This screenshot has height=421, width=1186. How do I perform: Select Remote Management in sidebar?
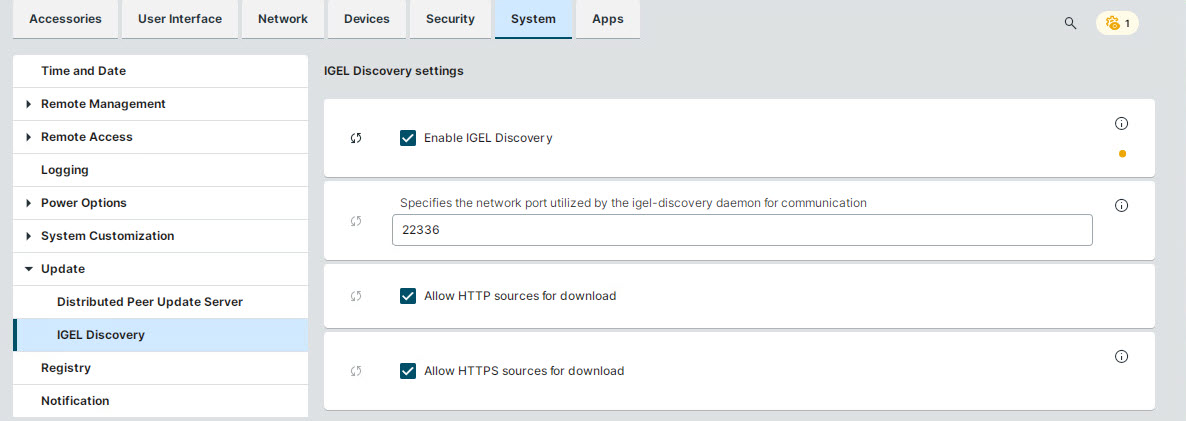coord(160,104)
